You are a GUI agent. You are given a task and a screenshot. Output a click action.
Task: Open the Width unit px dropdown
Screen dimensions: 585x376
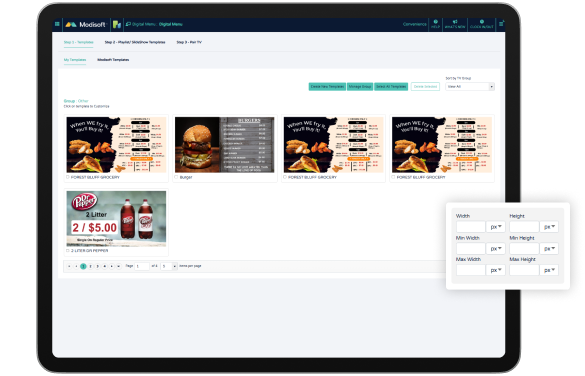496,227
